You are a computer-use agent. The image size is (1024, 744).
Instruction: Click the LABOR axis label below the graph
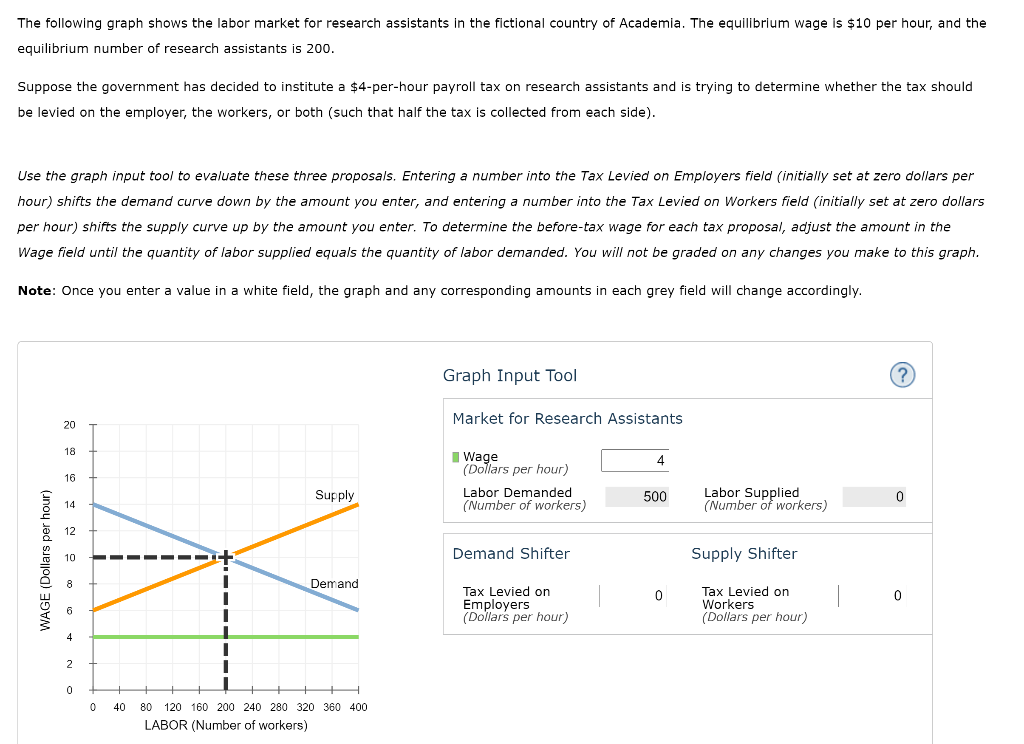click(x=225, y=725)
